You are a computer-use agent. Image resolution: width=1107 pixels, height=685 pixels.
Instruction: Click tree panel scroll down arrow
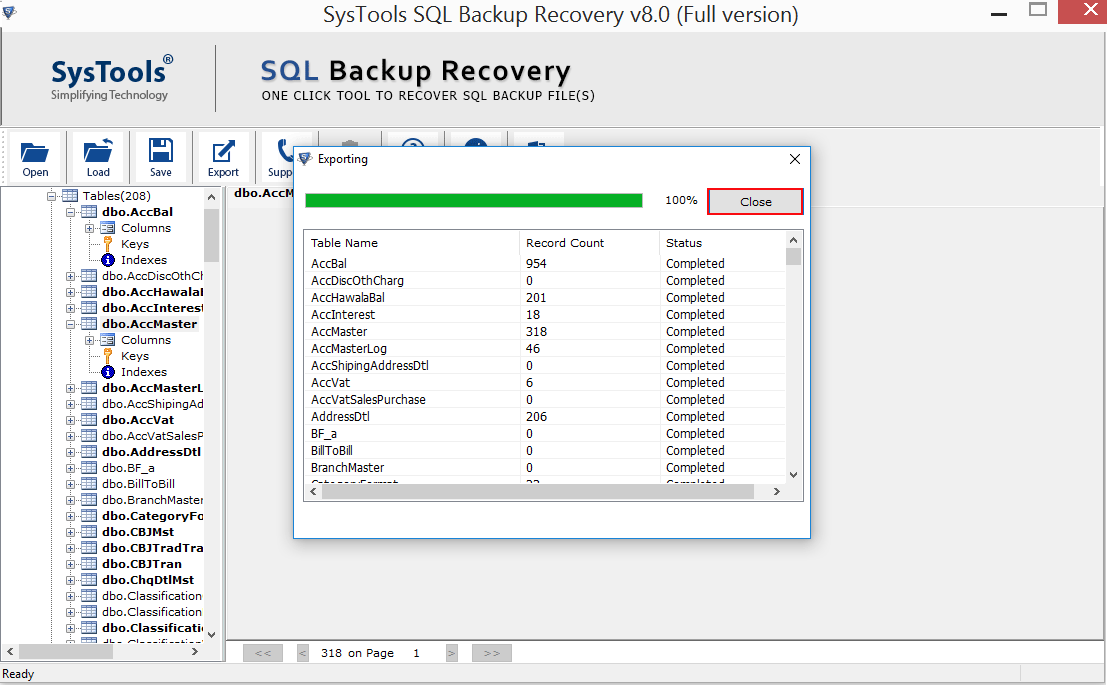[x=211, y=634]
